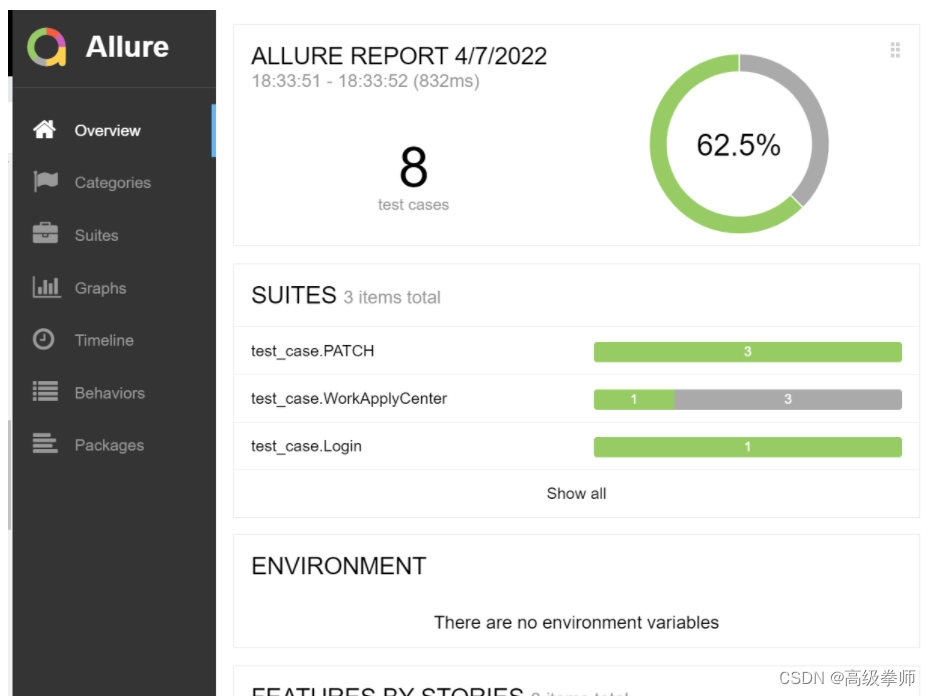Image resolution: width=931 pixels, height=696 pixels.
Task: Click the 8 test cases count
Action: 413,167
